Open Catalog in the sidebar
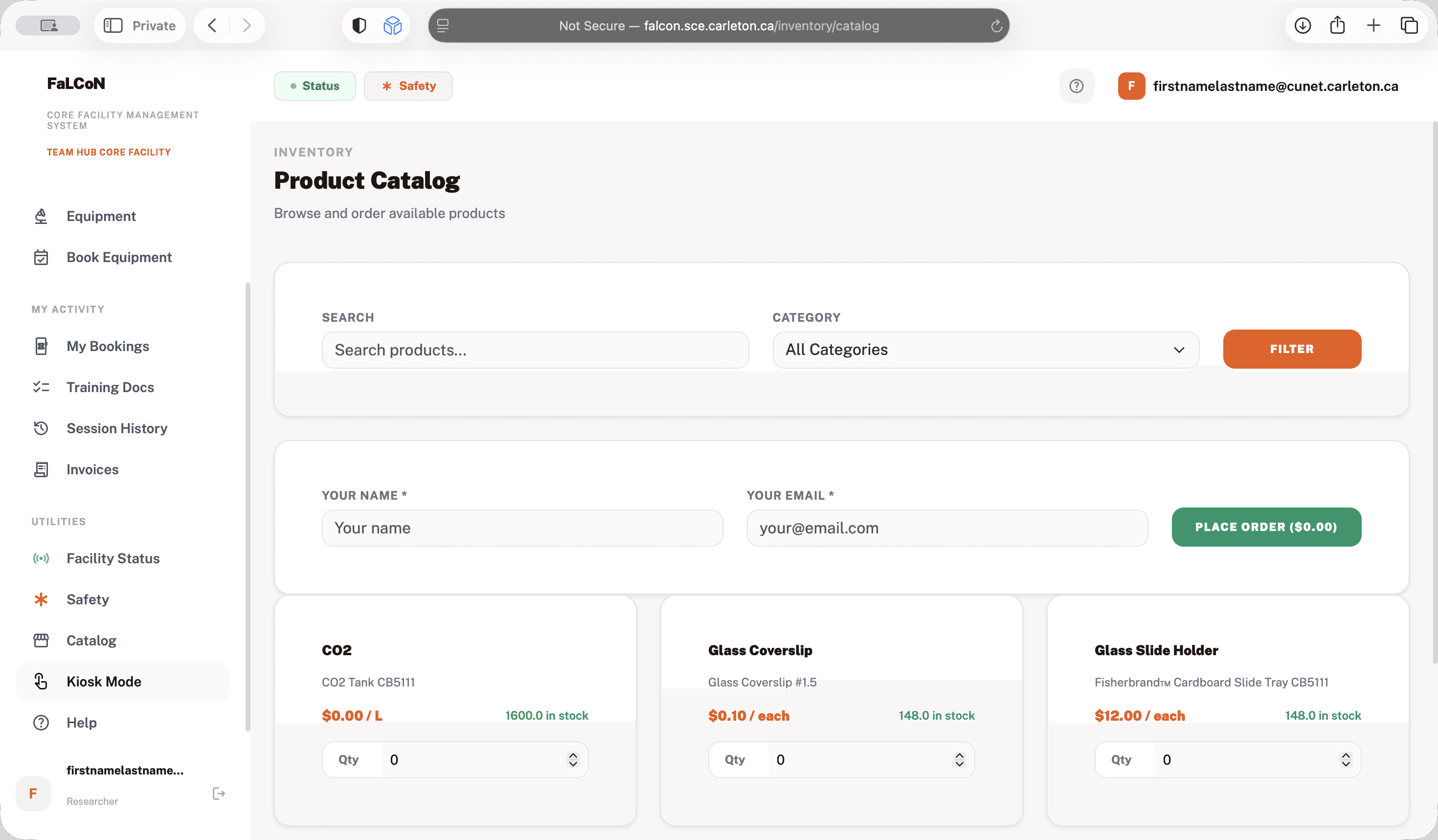This screenshot has width=1438, height=840. pos(91,641)
